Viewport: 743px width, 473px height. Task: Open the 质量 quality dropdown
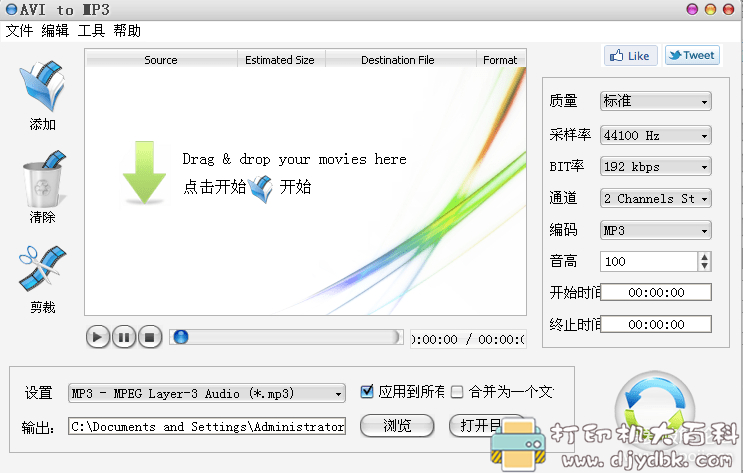click(x=655, y=101)
